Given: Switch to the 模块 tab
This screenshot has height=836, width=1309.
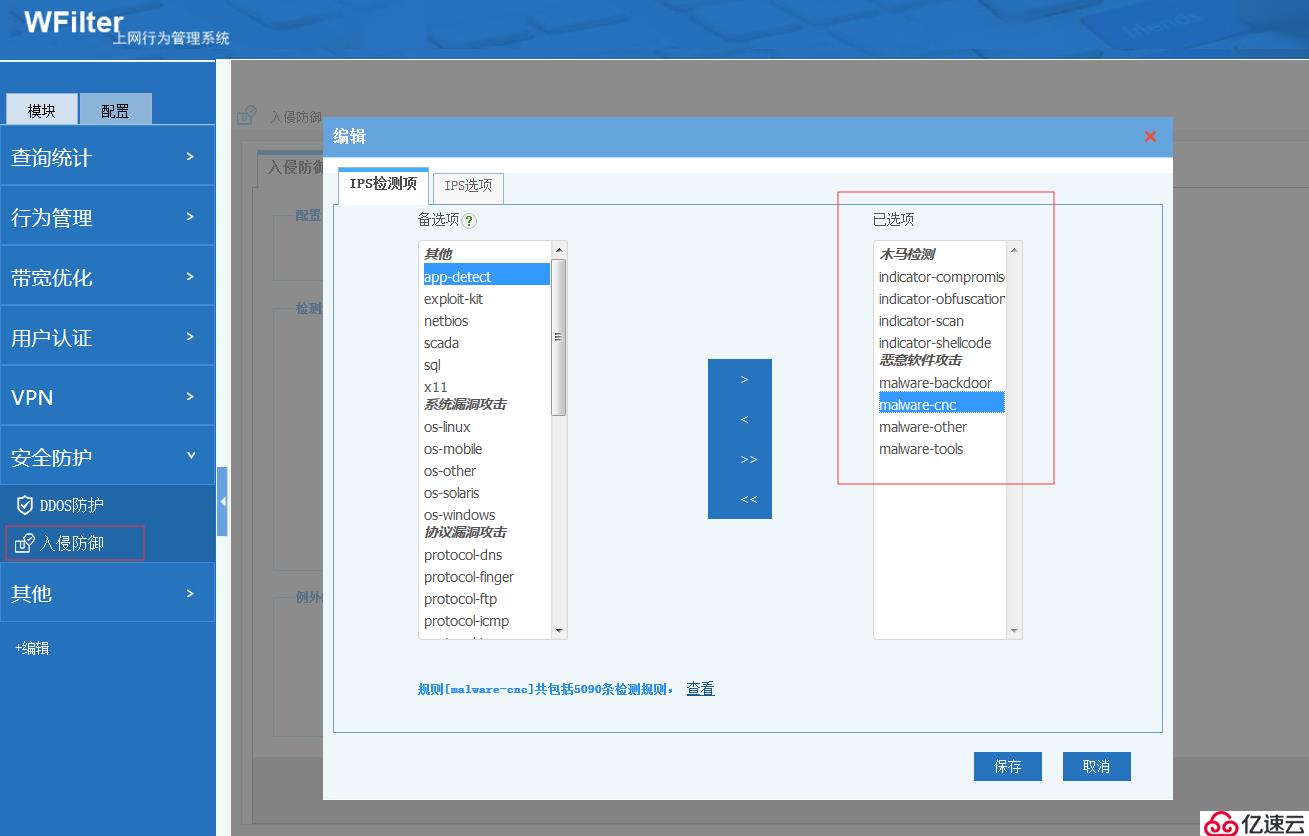Looking at the screenshot, I should click(x=41, y=110).
